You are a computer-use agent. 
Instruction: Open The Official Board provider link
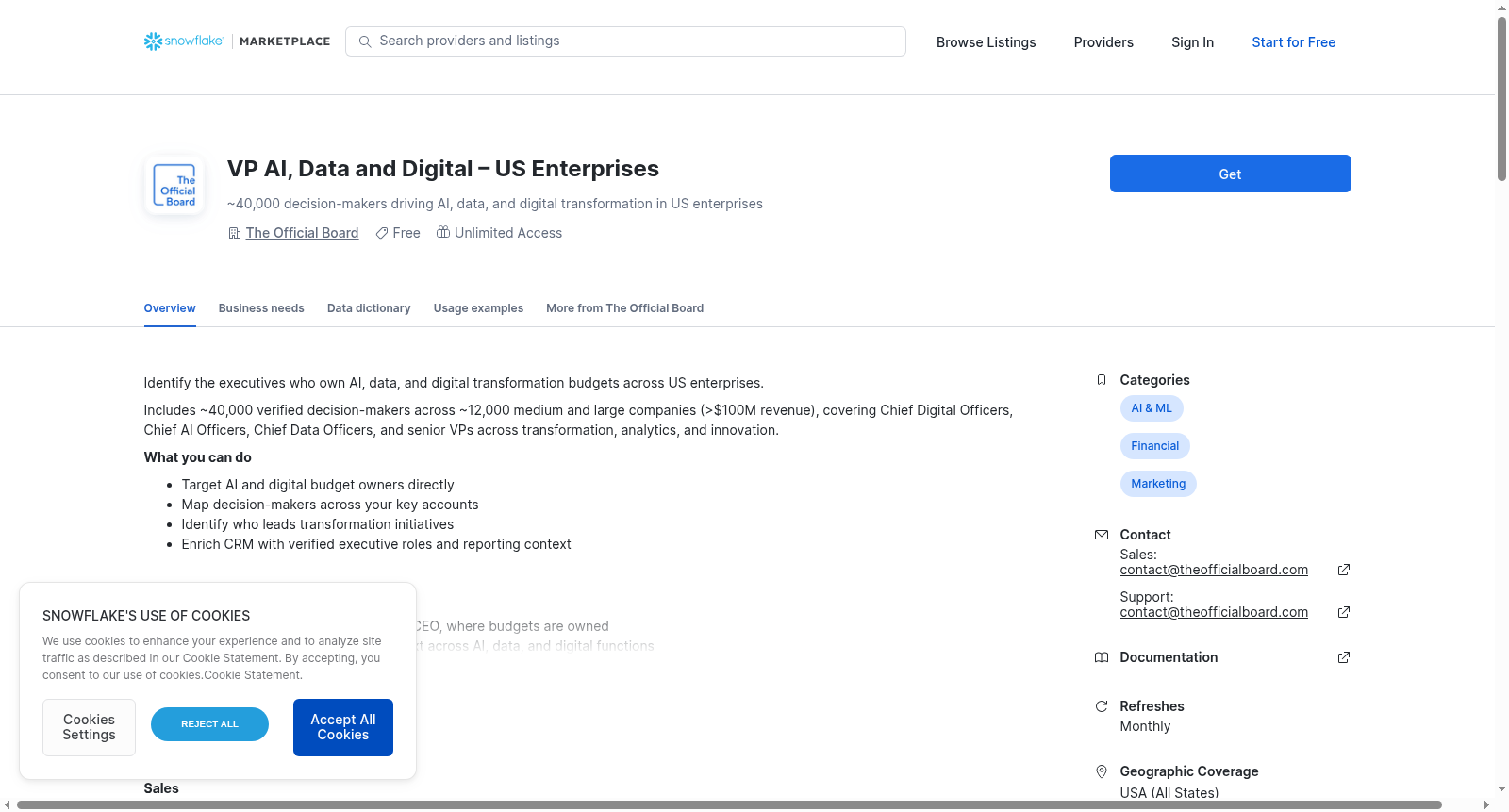coord(302,233)
